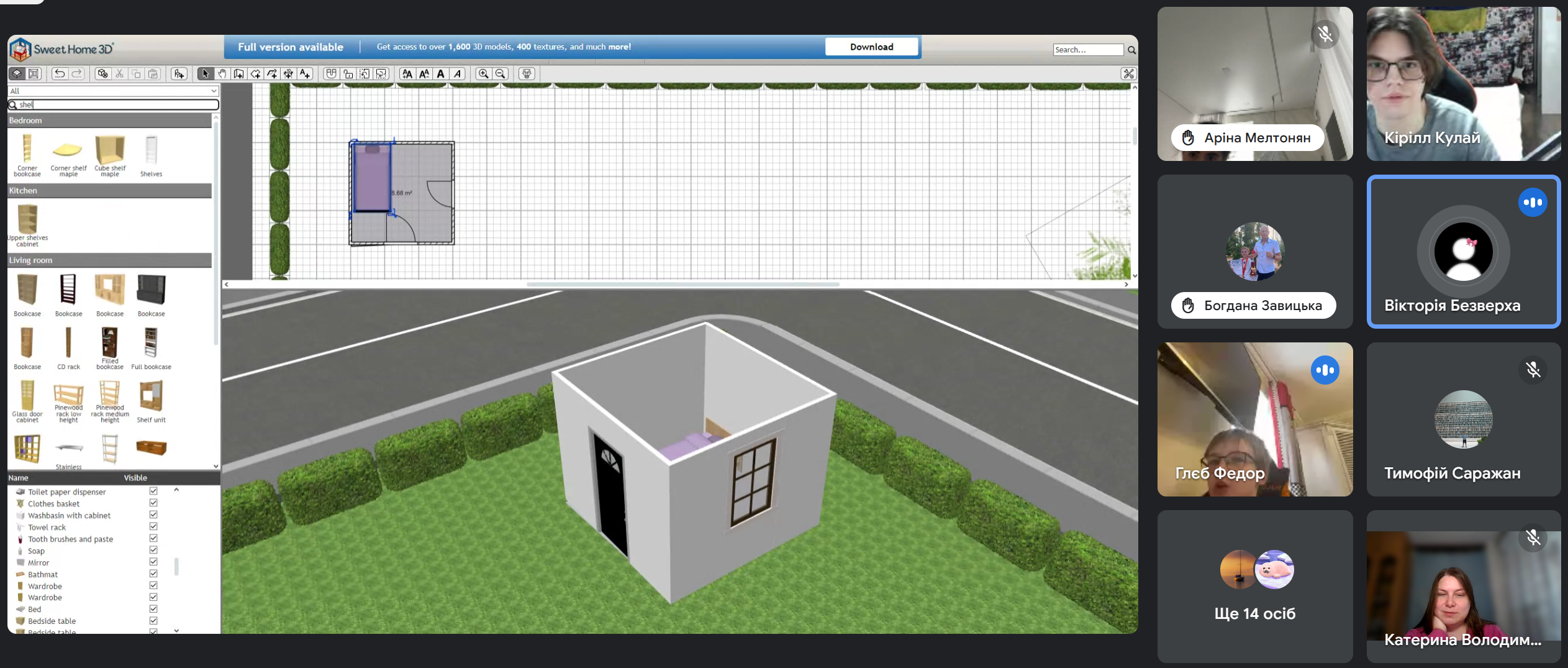
Task: Hide the Mirror in the furniture list
Action: point(153,562)
